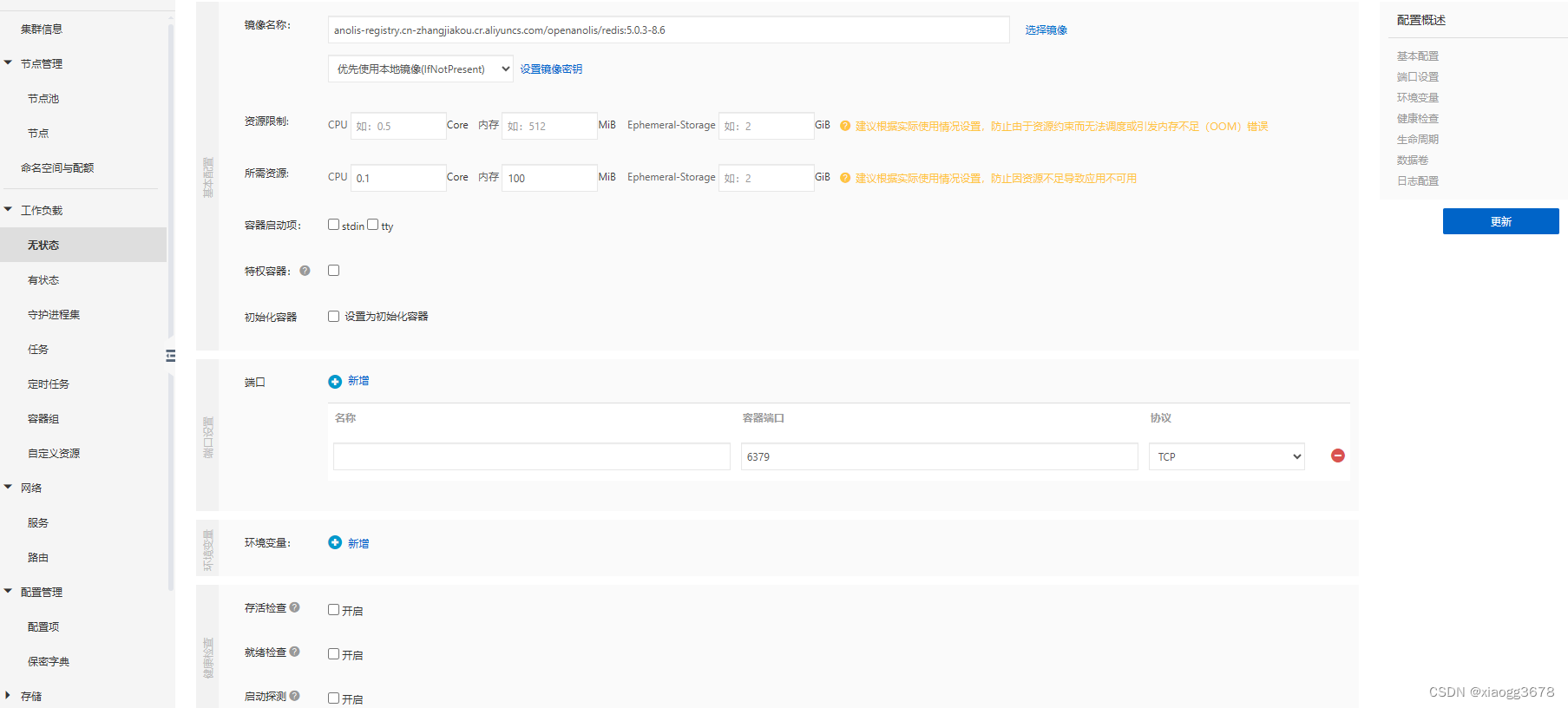
Task: Open 服务 under 网络
Action: [38, 522]
